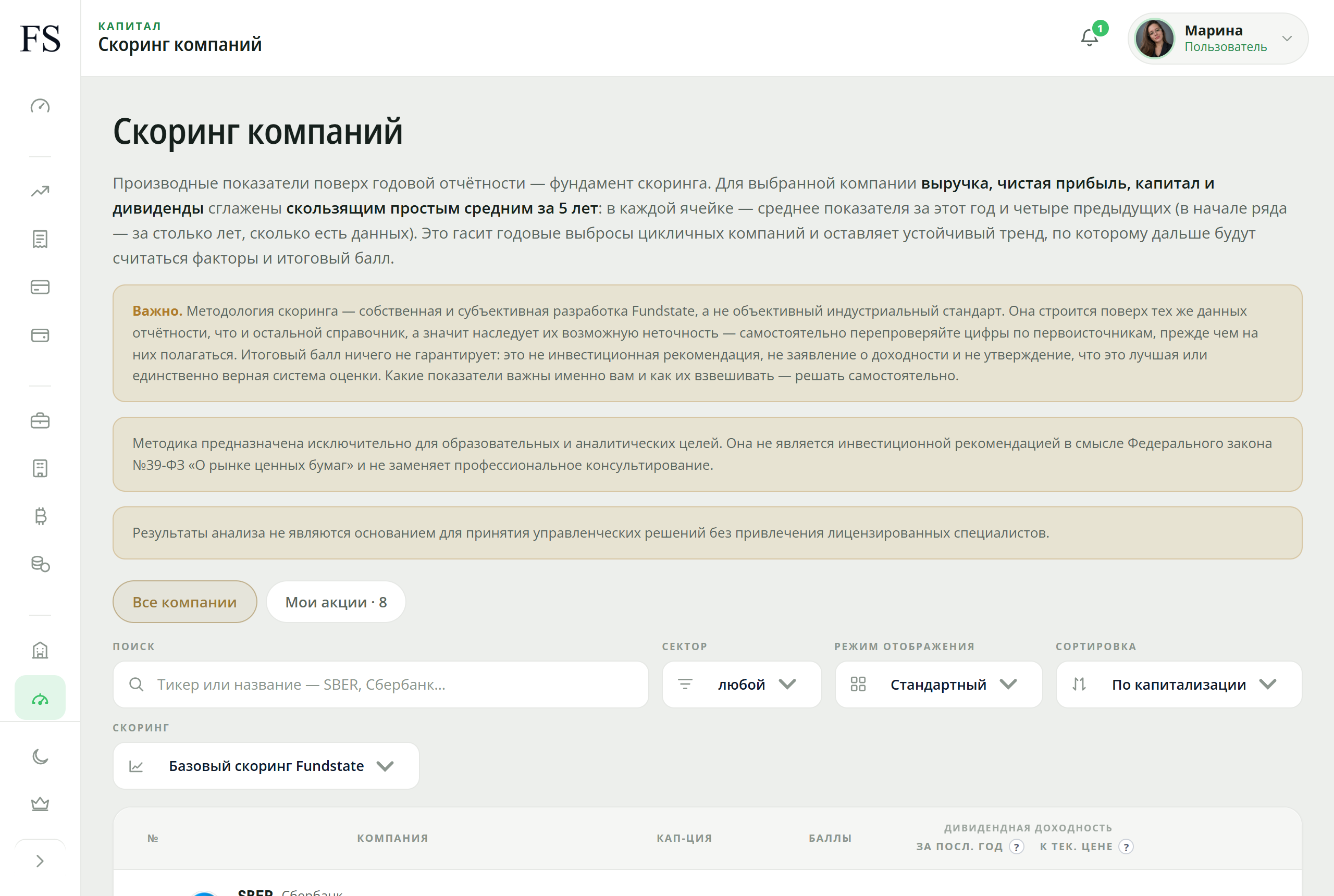The width and height of the screenshot is (1334, 896).
Task: Expand the sidebar with arrow chevron
Action: [x=40, y=861]
